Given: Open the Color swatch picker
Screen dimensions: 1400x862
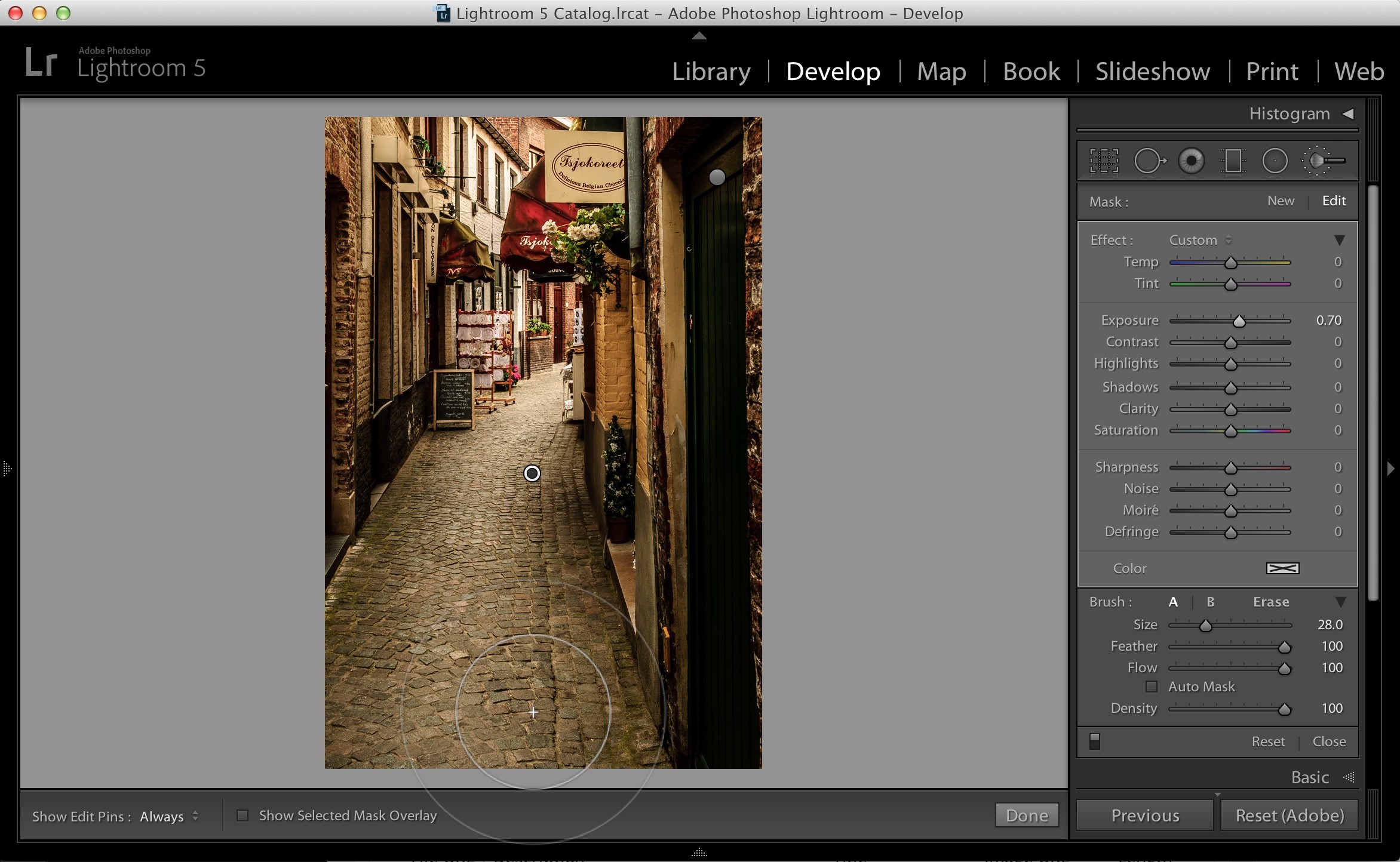Looking at the screenshot, I should click(x=1282, y=568).
